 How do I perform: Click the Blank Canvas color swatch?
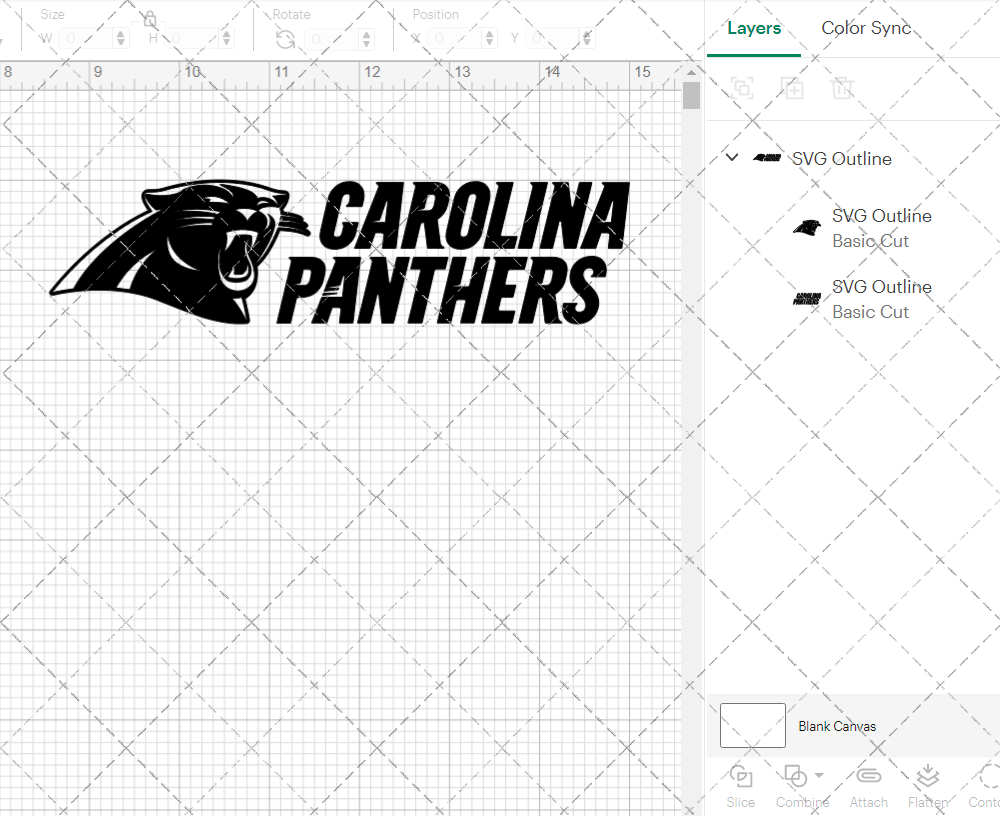click(752, 726)
